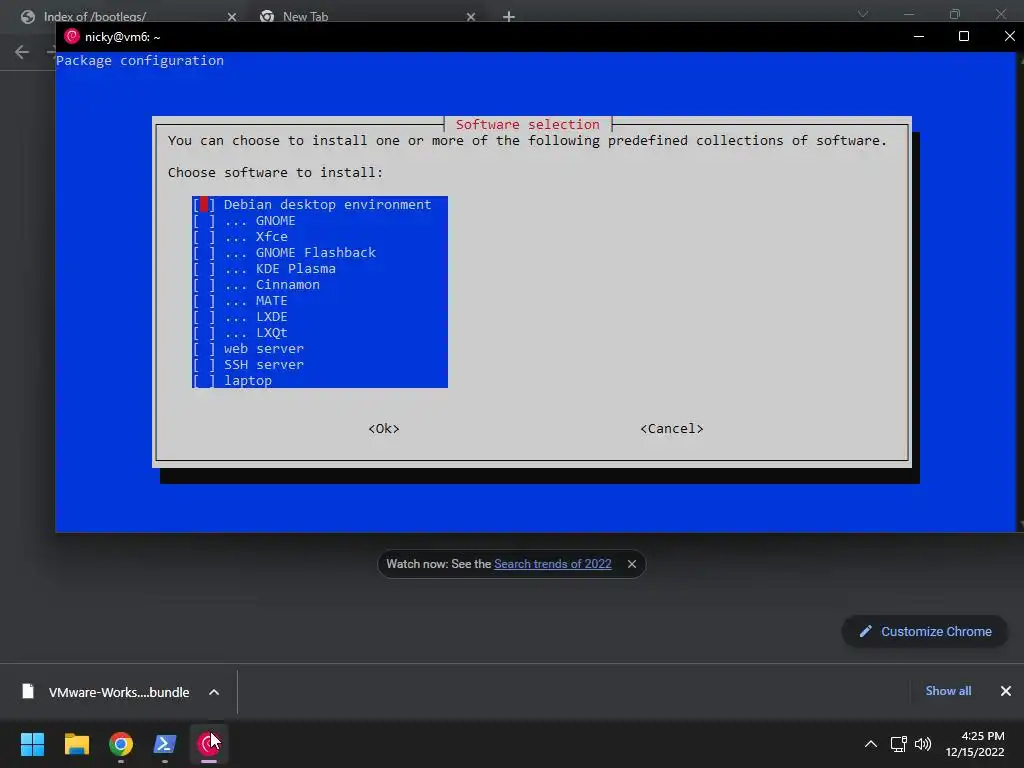Tick the Debian desktop environment checkbox

pos(204,204)
